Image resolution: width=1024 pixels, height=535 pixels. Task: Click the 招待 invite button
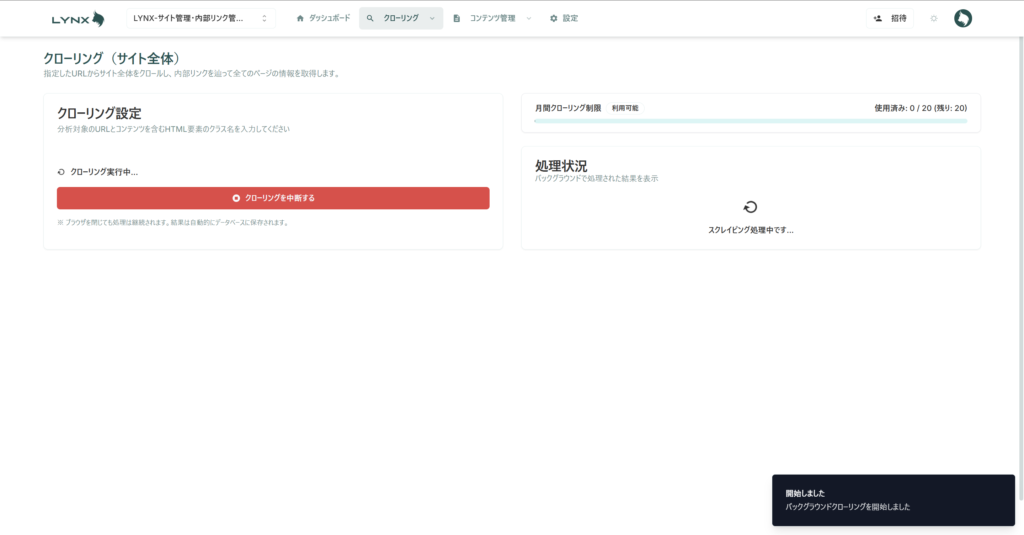click(889, 18)
